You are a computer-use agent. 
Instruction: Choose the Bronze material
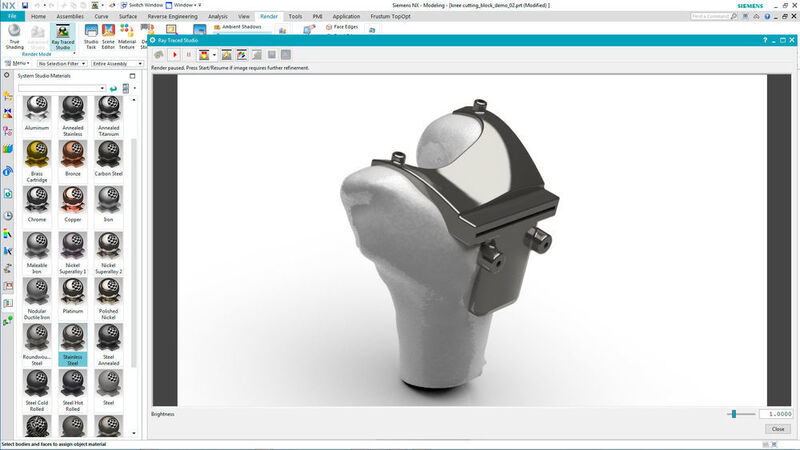72,159
